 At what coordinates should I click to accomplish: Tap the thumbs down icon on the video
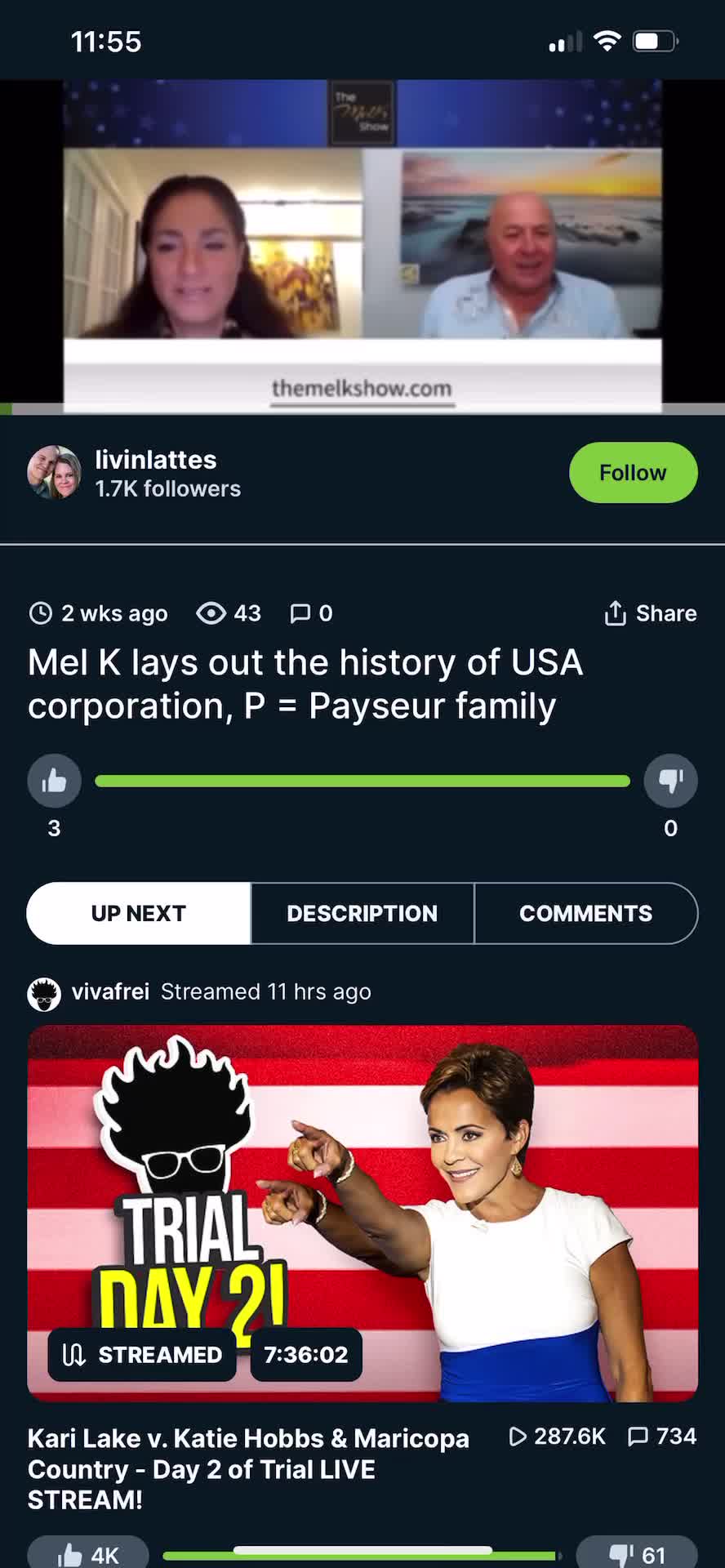pyautogui.click(x=670, y=781)
